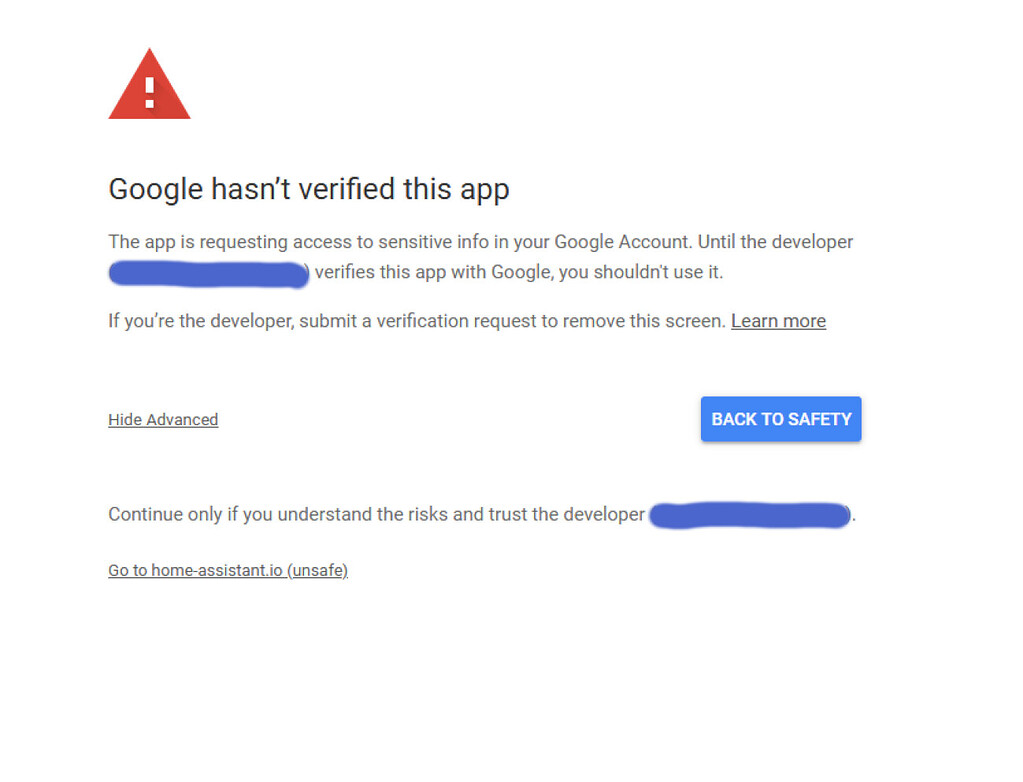This screenshot has height=782, width=1023.
Task: Collapse advanced options via Hide Advanced
Action: (x=163, y=419)
